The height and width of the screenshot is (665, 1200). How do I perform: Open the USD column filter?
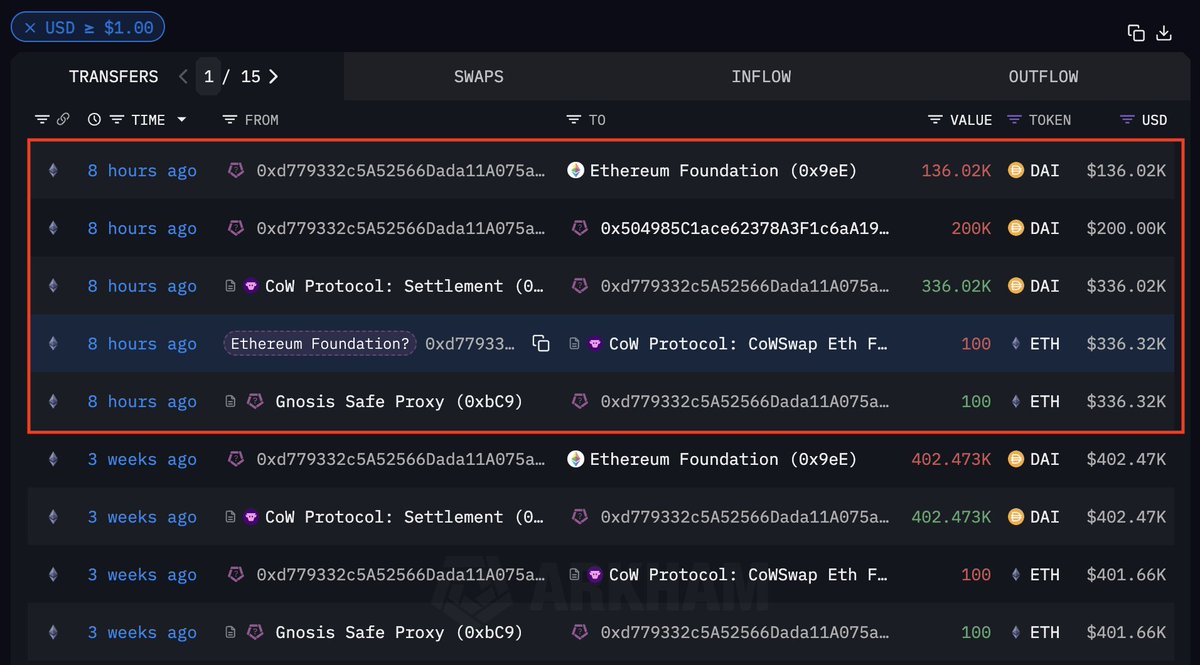click(x=1127, y=120)
